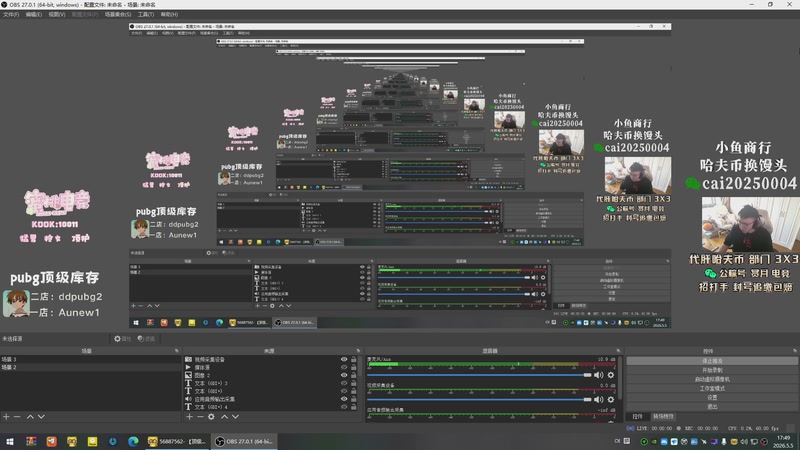Open the 56887562 window from the taskbar

pos(177,441)
